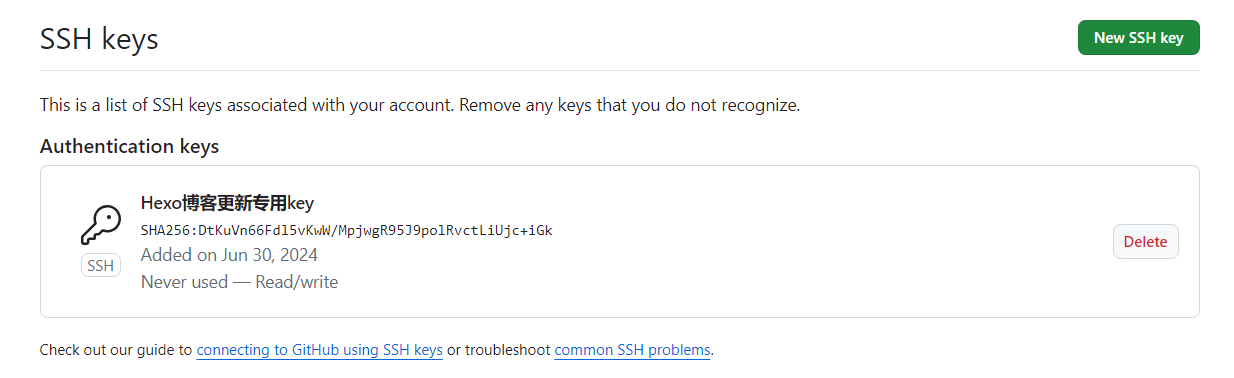Click the Never used status text
The width and height of the screenshot is (1234, 378).
click(184, 282)
